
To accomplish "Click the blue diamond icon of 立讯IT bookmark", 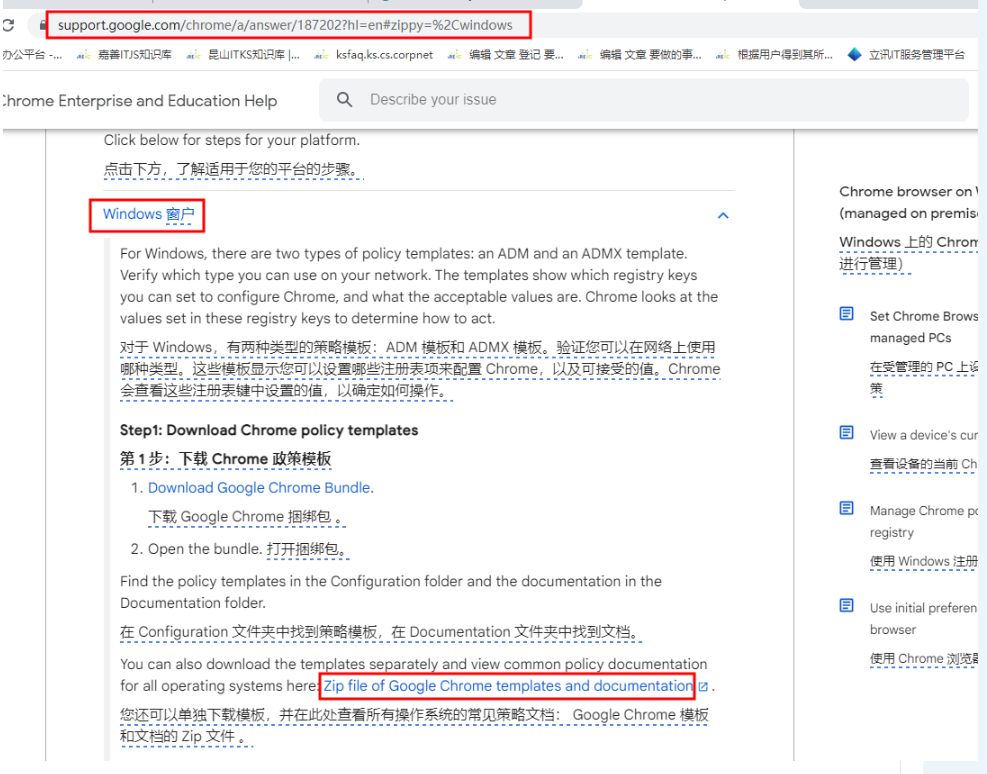I will click(x=854, y=55).
